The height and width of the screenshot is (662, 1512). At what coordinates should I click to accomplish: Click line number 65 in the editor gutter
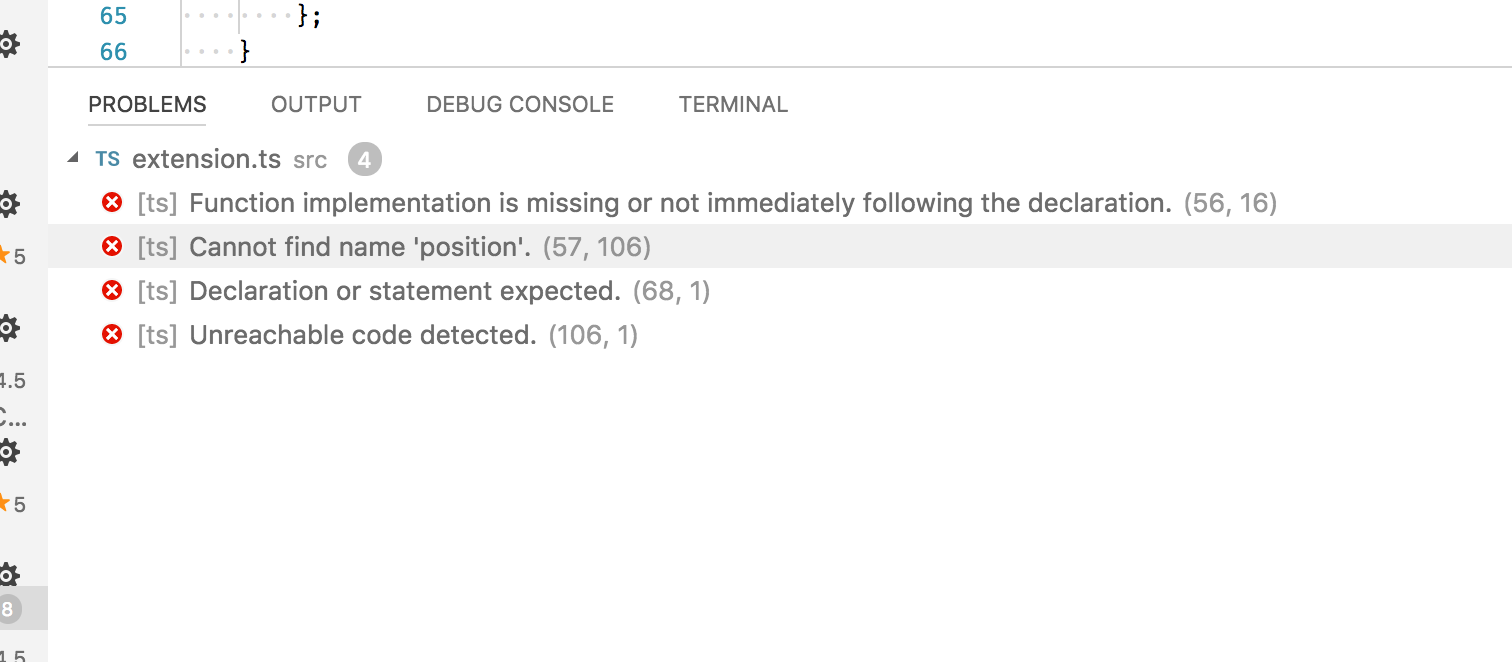113,16
